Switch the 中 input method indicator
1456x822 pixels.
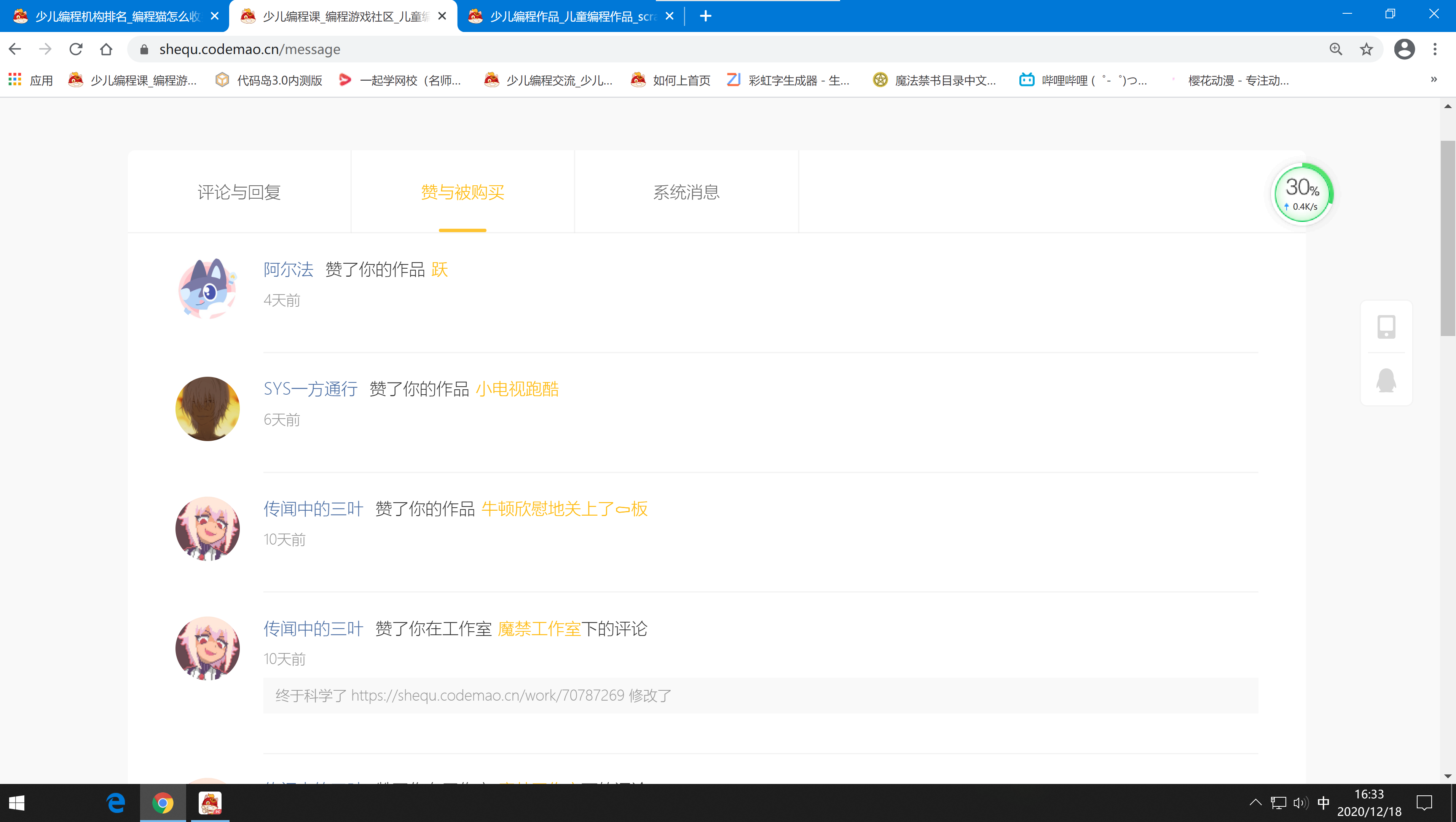pos(1323,803)
